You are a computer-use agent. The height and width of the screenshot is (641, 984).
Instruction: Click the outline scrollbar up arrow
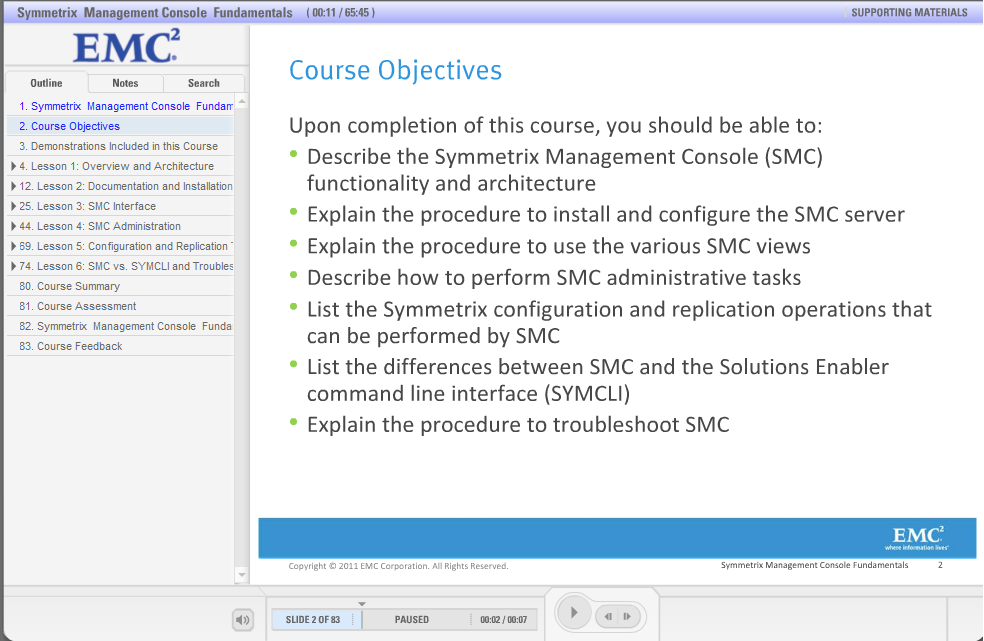[x=242, y=101]
